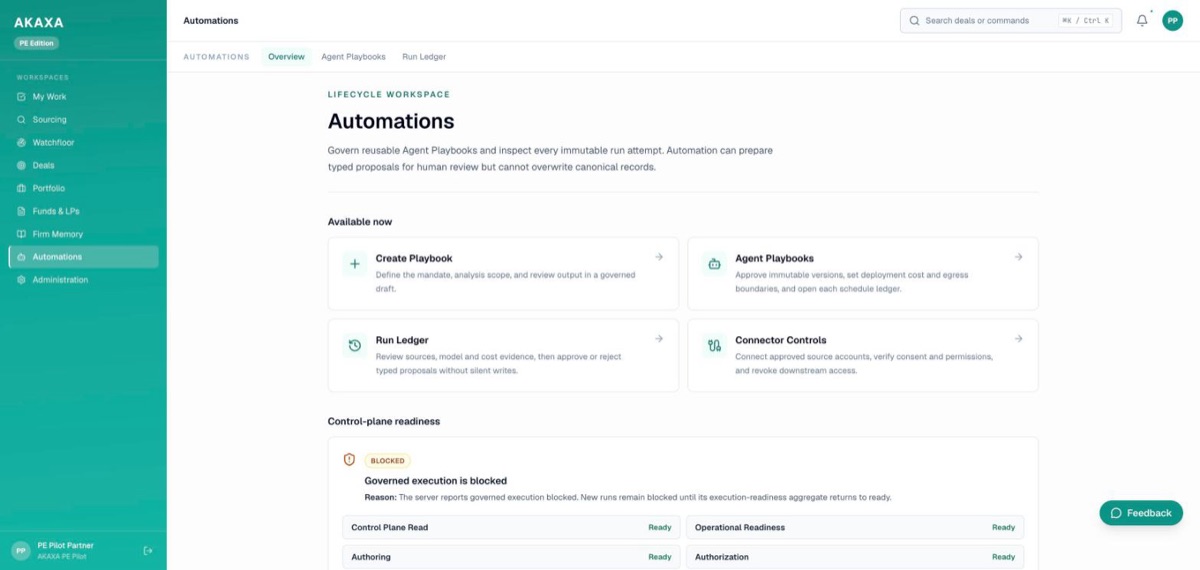The image size is (1200, 570).
Task: Click the shield icon beside BLOCKED badge
Action: click(349, 460)
